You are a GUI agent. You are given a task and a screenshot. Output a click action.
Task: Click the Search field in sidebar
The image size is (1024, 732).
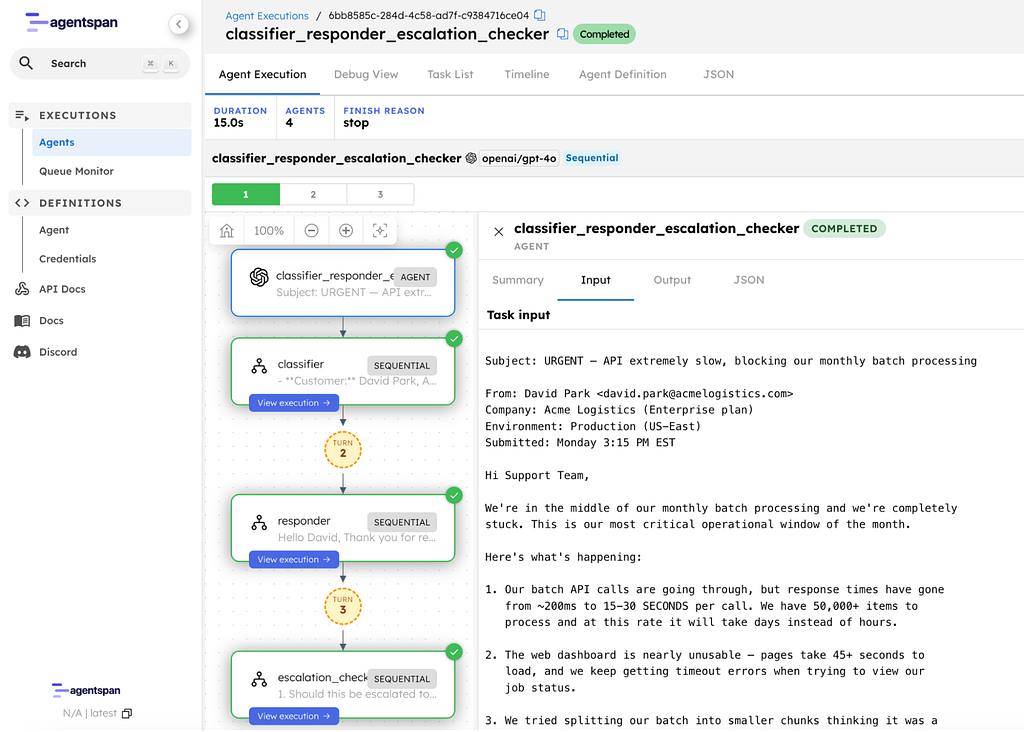pyautogui.click(x=90, y=63)
